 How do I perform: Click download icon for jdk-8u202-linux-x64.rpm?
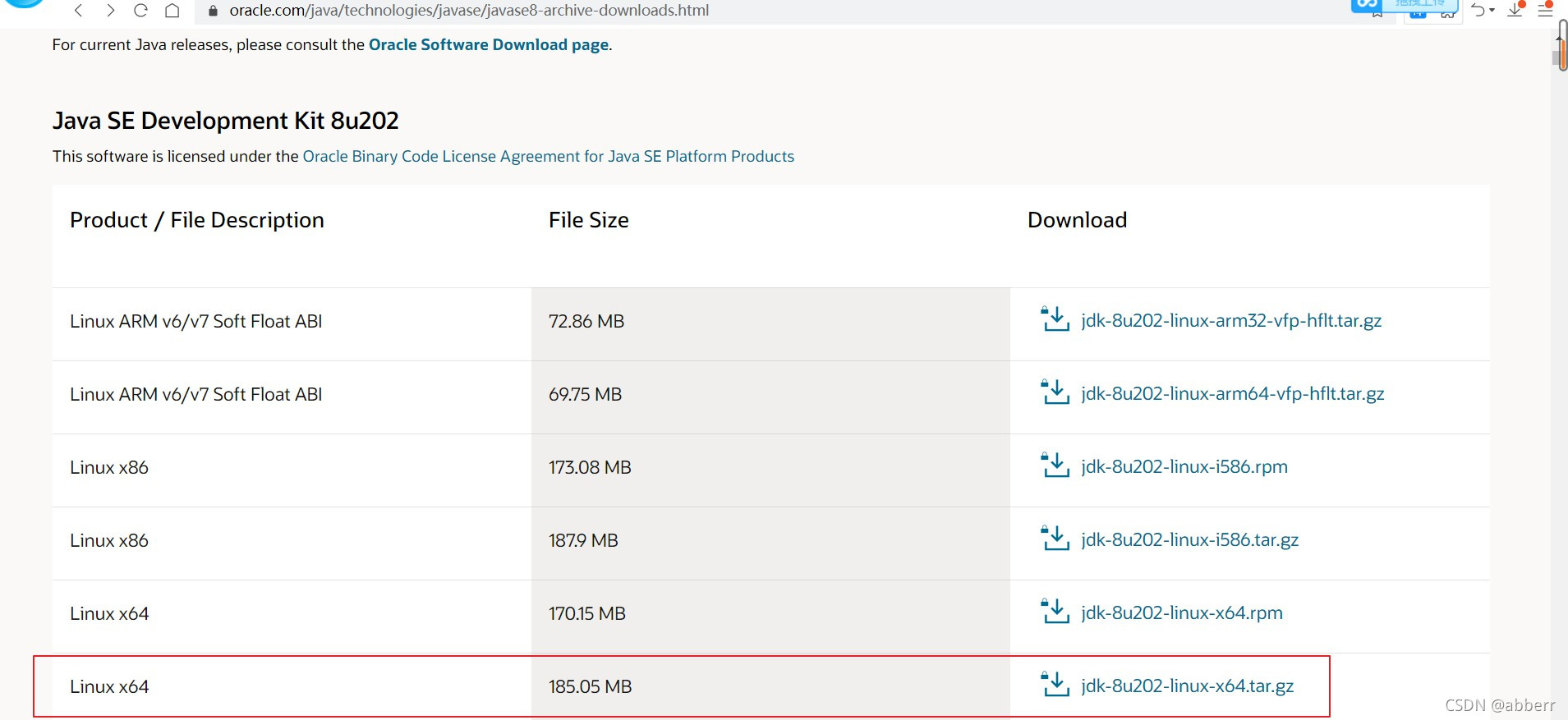coord(1055,612)
